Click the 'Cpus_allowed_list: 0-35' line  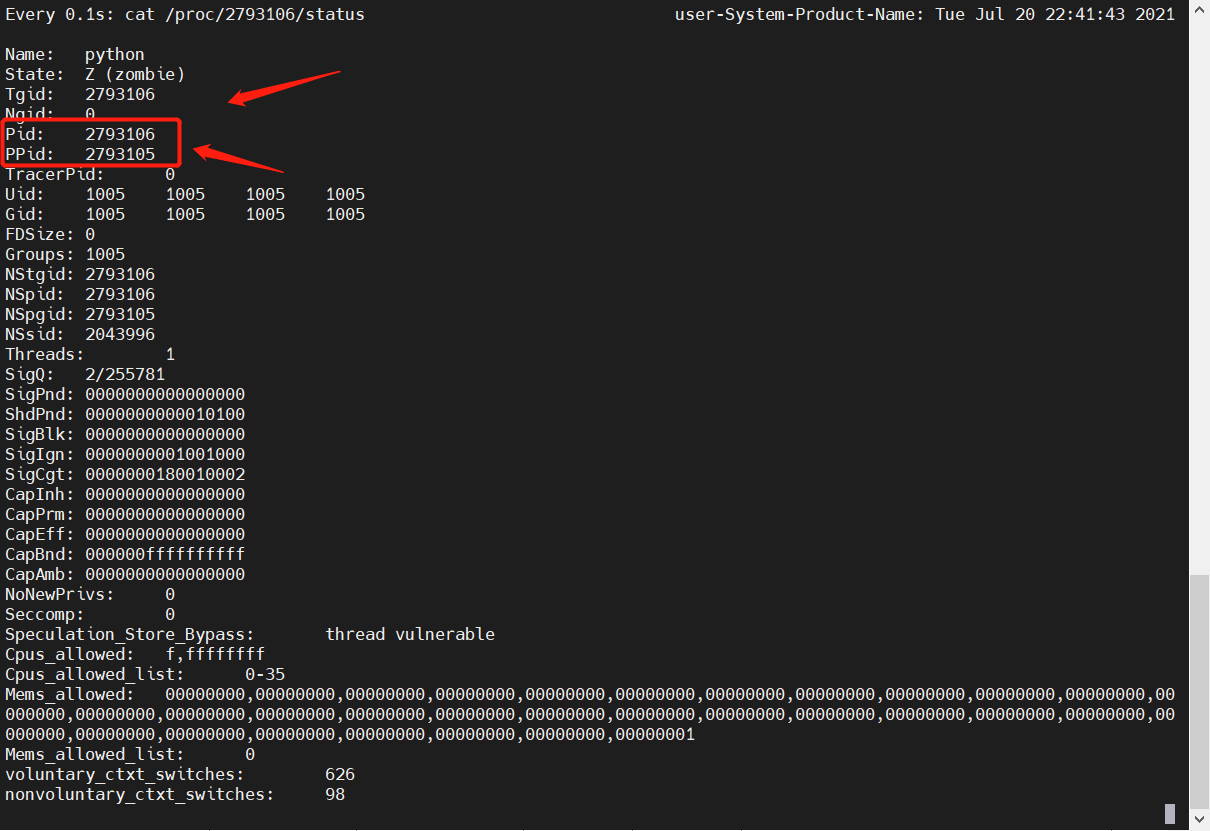145,674
